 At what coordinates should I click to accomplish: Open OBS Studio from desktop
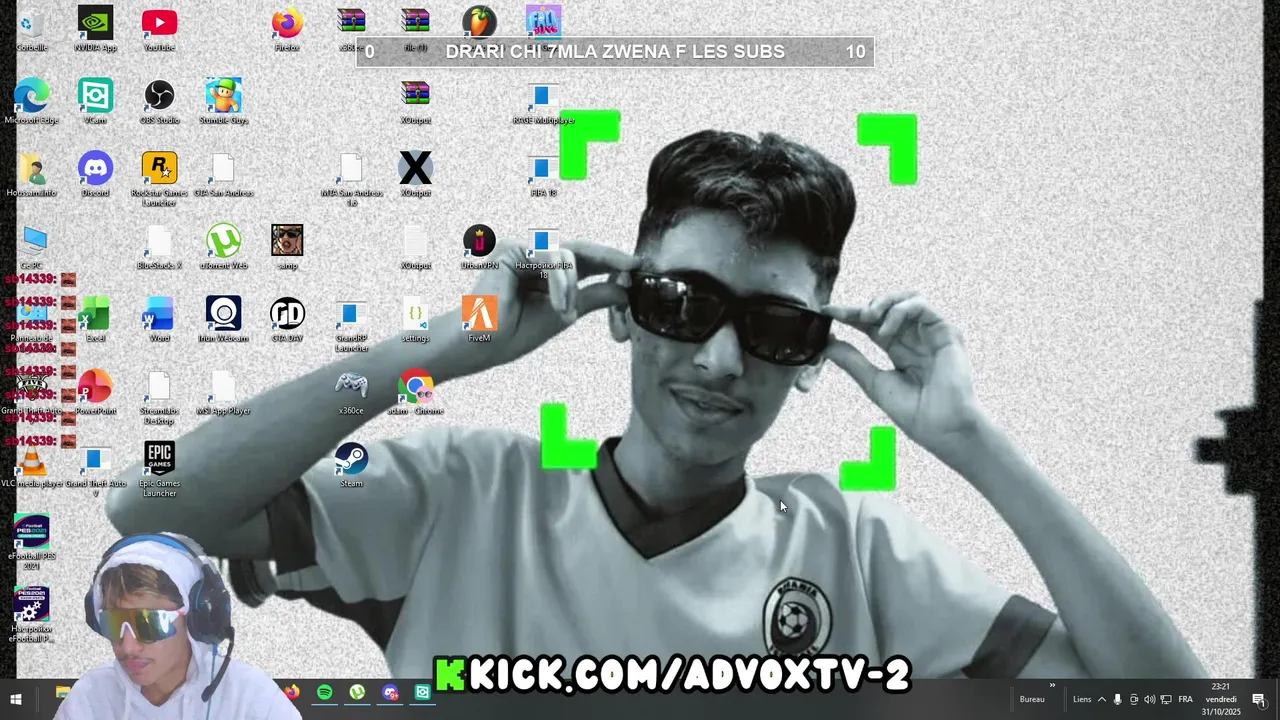click(x=159, y=103)
